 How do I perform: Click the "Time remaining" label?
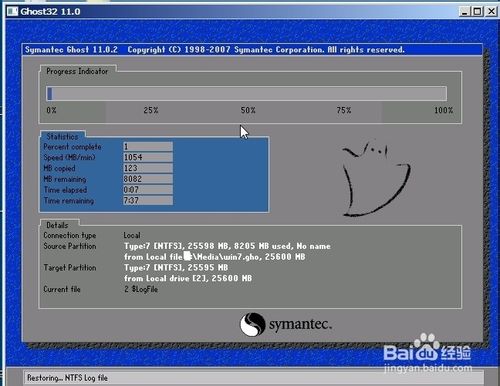coord(69,201)
